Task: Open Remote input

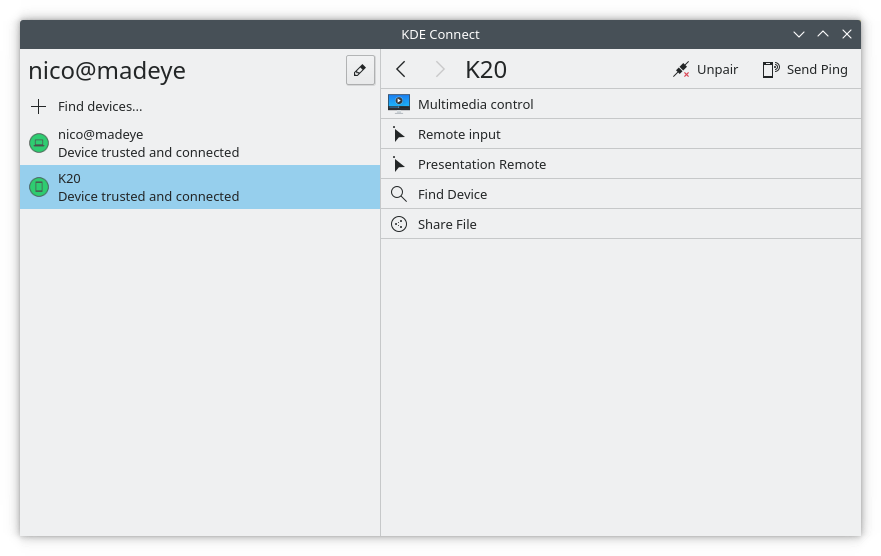Action: 459,134
